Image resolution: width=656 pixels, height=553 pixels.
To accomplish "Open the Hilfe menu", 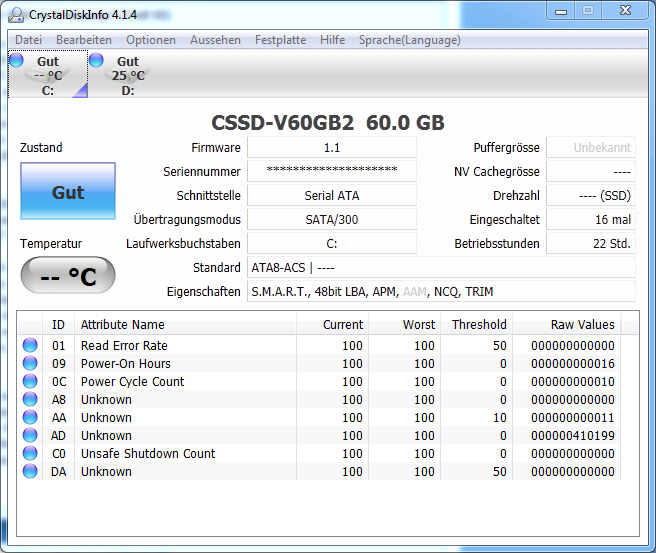I will coord(333,40).
